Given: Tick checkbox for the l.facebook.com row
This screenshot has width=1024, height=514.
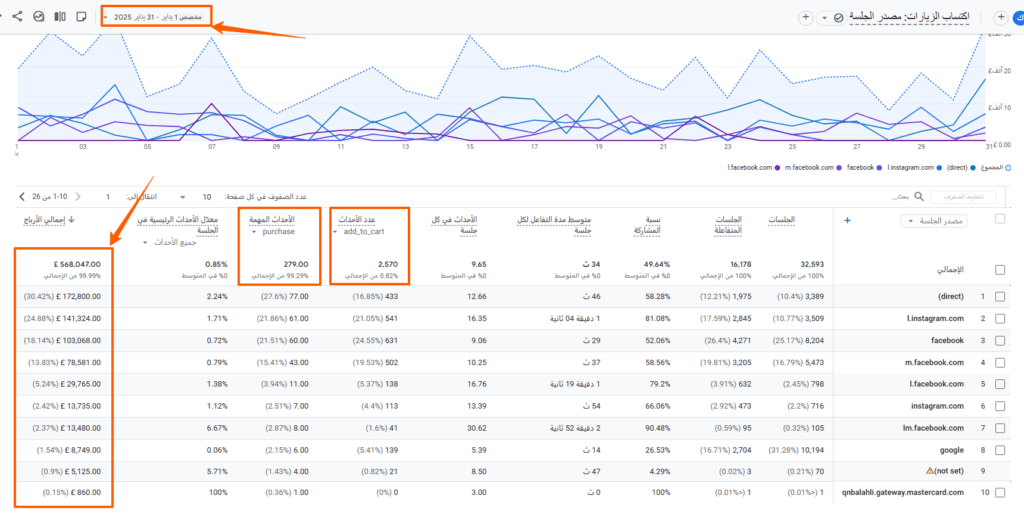Looking at the screenshot, I should 1000,384.
